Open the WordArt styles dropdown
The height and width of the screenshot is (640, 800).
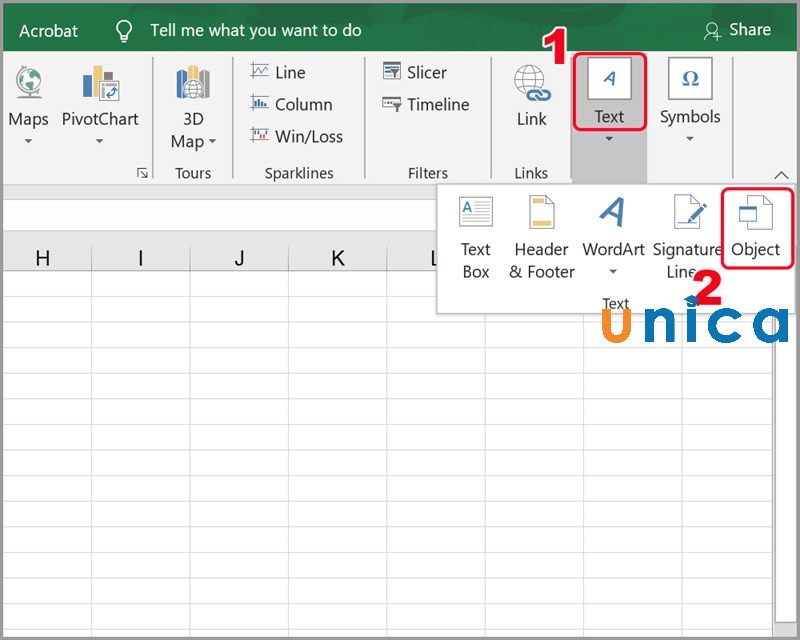pyautogui.click(x=613, y=272)
